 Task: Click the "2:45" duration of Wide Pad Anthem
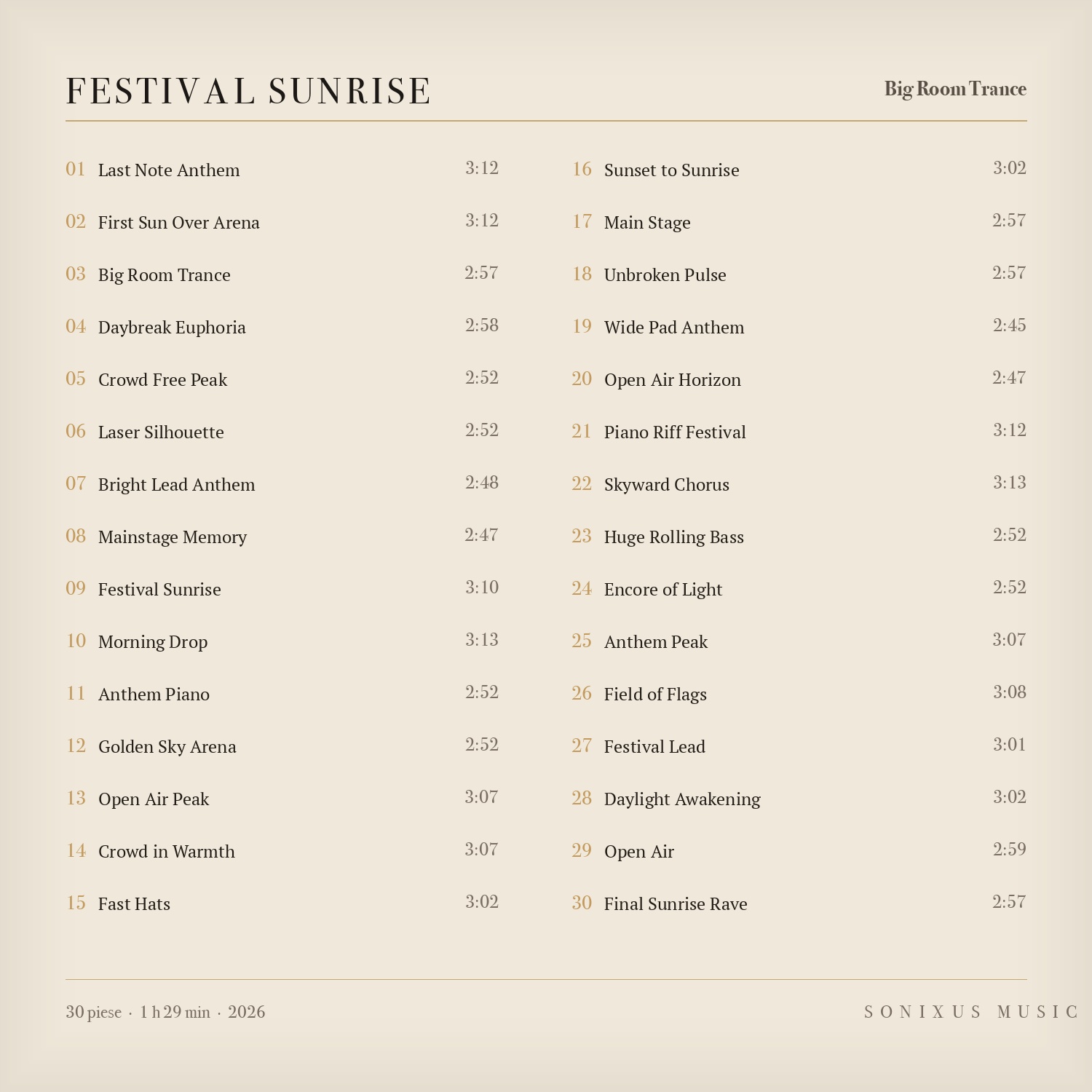coord(1010,325)
